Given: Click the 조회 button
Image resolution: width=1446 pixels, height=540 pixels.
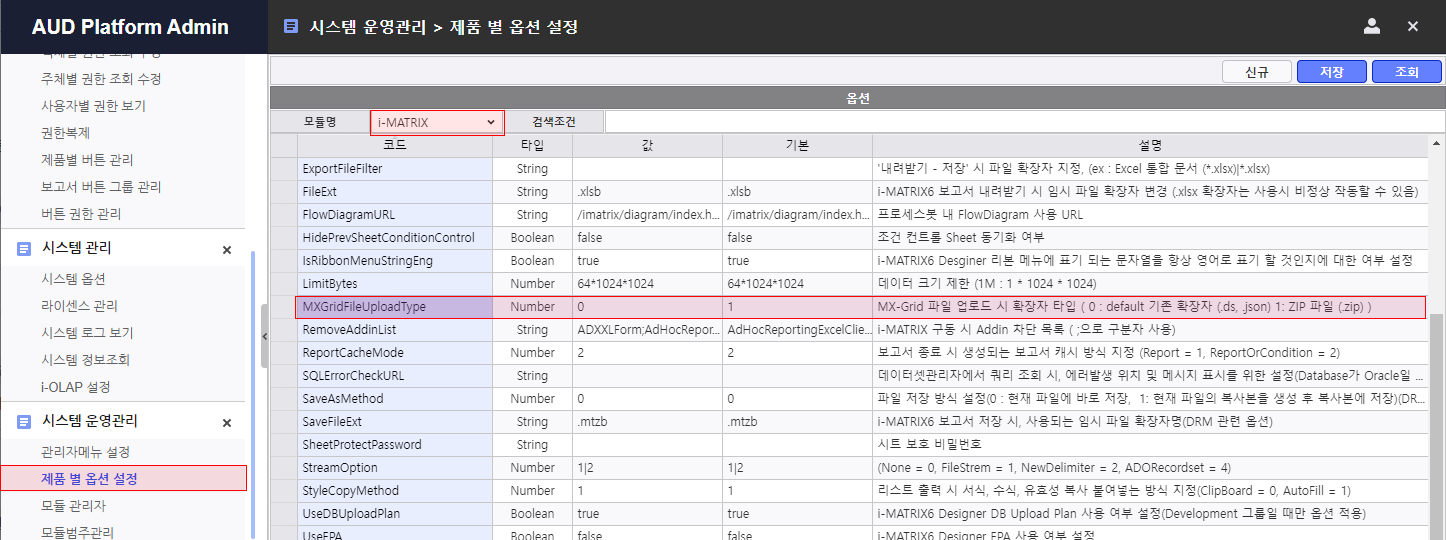Looking at the screenshot, I should (x=1406, y=72).
